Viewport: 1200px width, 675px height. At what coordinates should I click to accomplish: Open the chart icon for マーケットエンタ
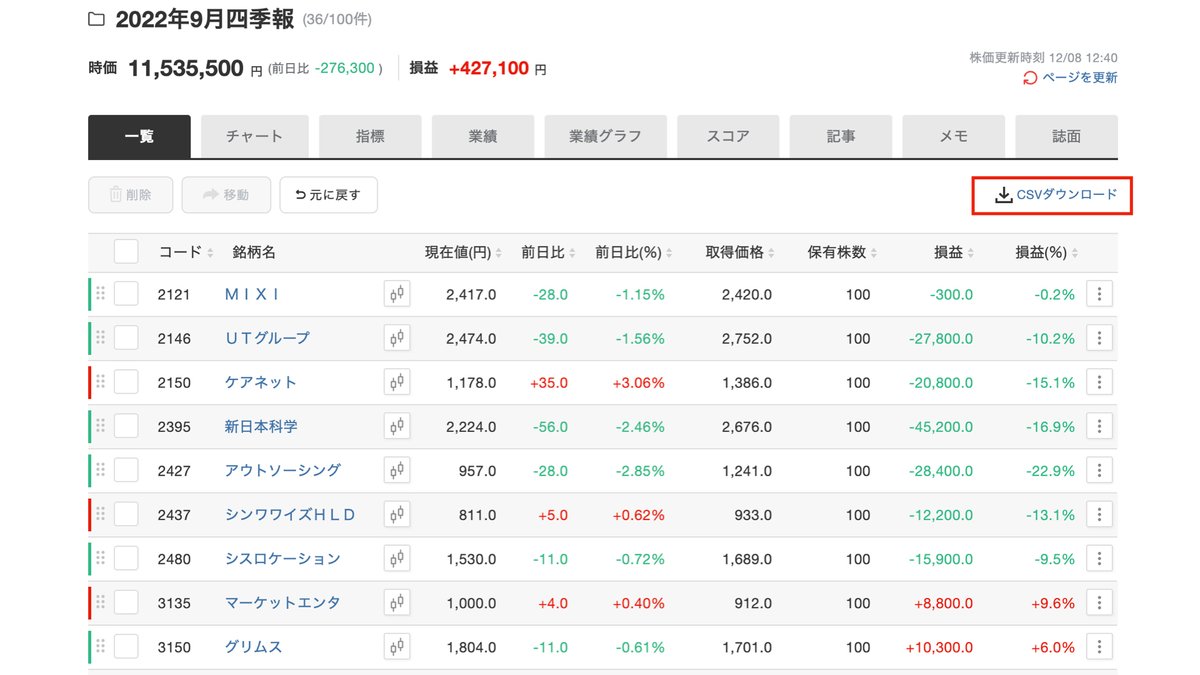click(397, 602)
